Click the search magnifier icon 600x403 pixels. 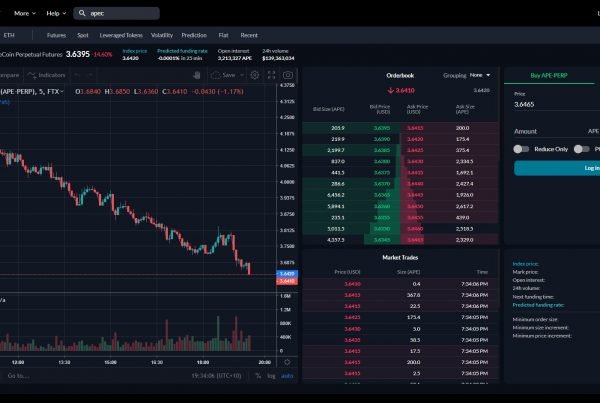tap(82, 13)
